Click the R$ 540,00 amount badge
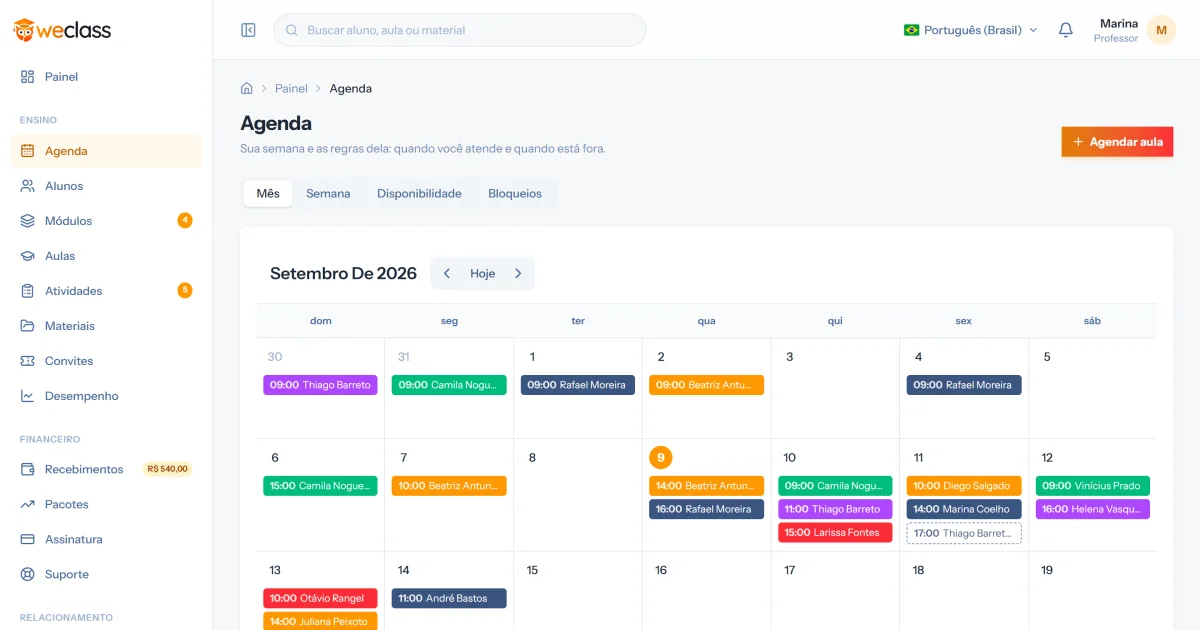This screenshot has width=1200, height=630. [x=167, y=469]
